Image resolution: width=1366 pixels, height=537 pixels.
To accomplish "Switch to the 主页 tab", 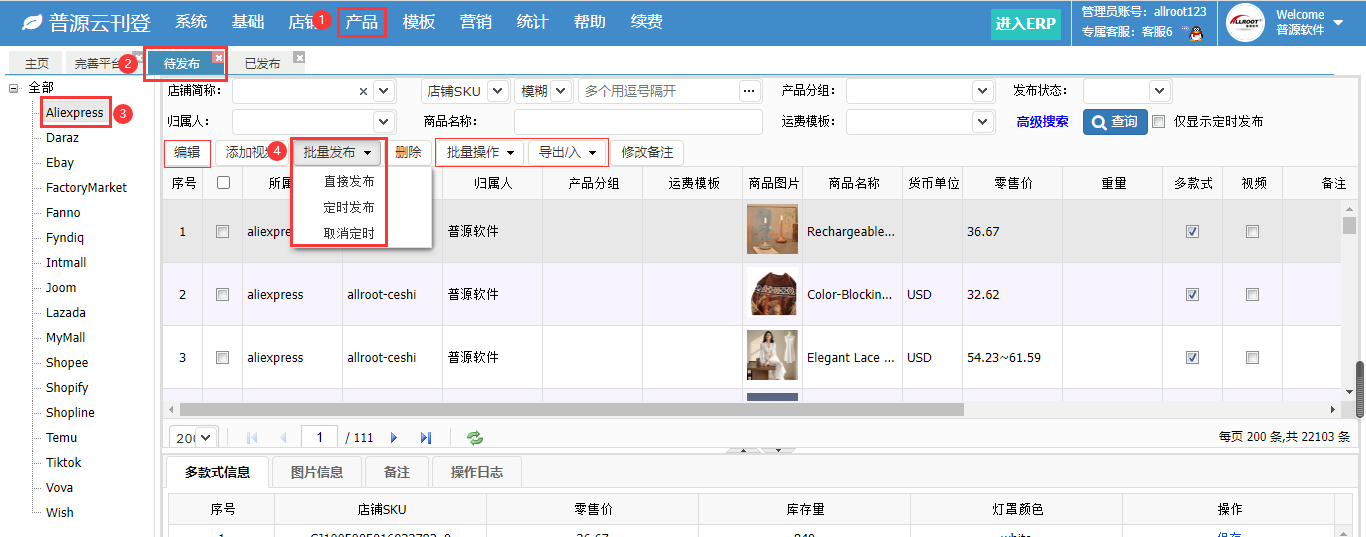I will point(37,63).
